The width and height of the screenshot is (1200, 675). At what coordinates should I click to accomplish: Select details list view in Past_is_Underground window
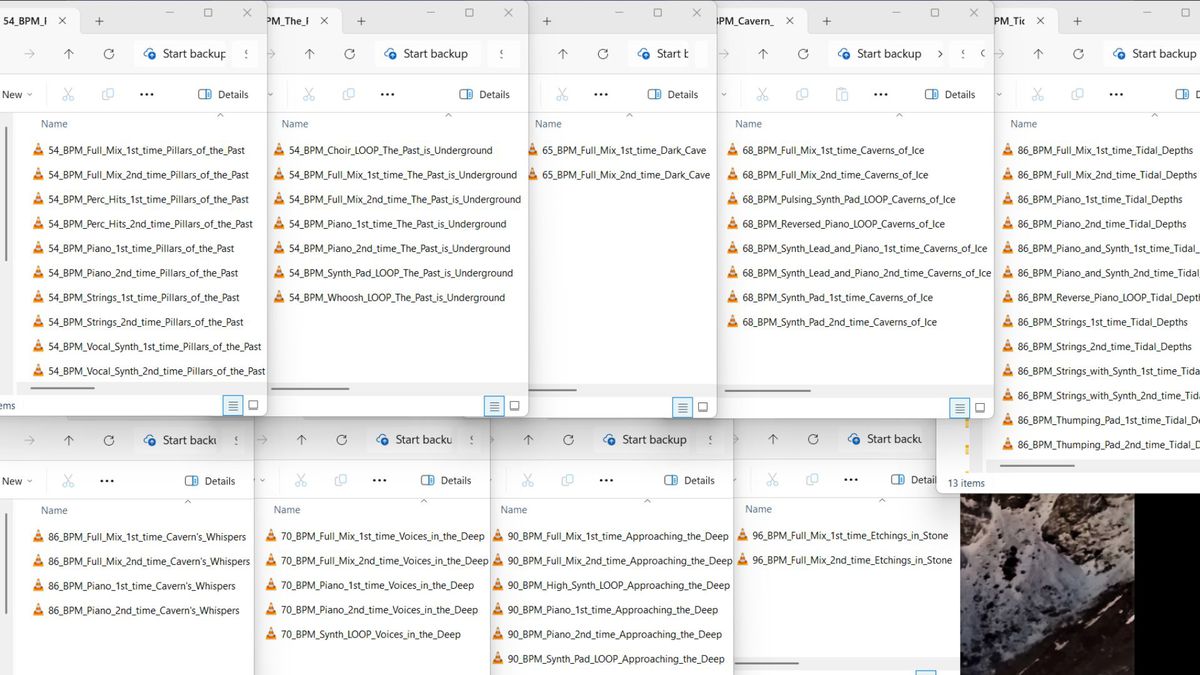click(x=493, y=406)
